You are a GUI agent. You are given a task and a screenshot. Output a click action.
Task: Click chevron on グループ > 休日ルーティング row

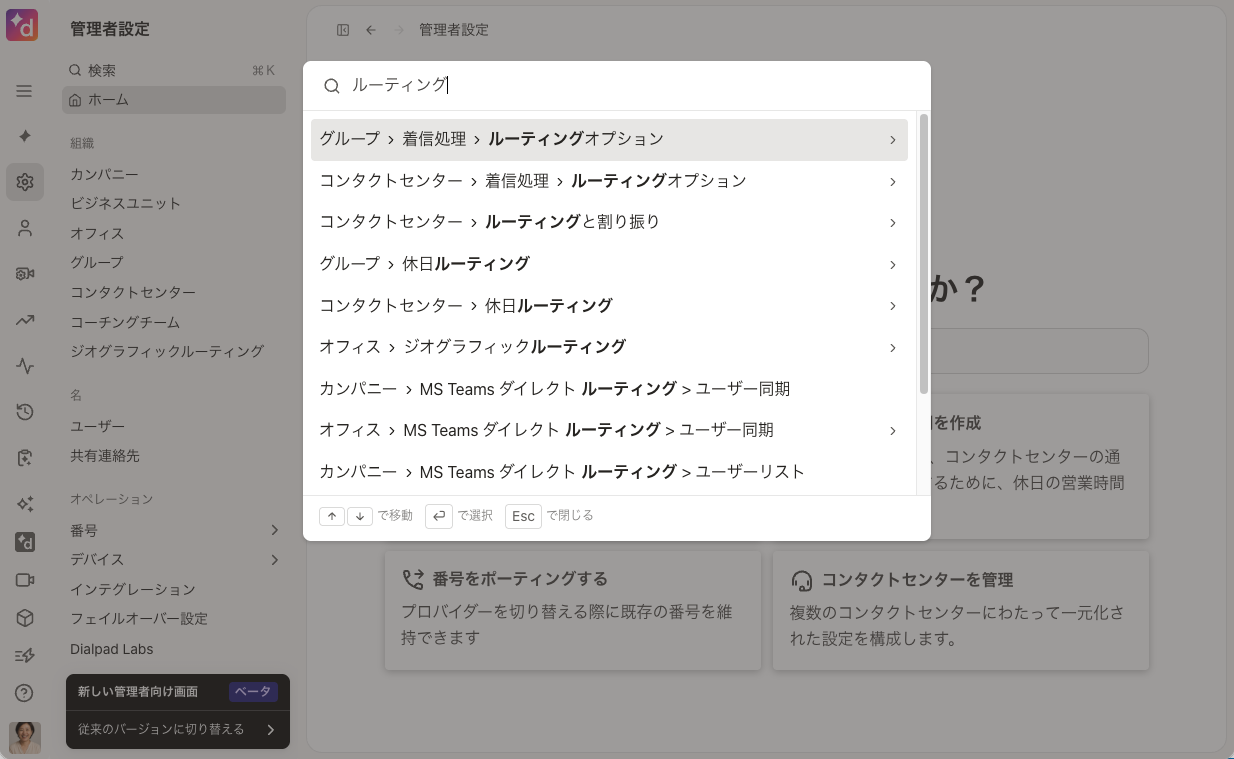[892, 264]
